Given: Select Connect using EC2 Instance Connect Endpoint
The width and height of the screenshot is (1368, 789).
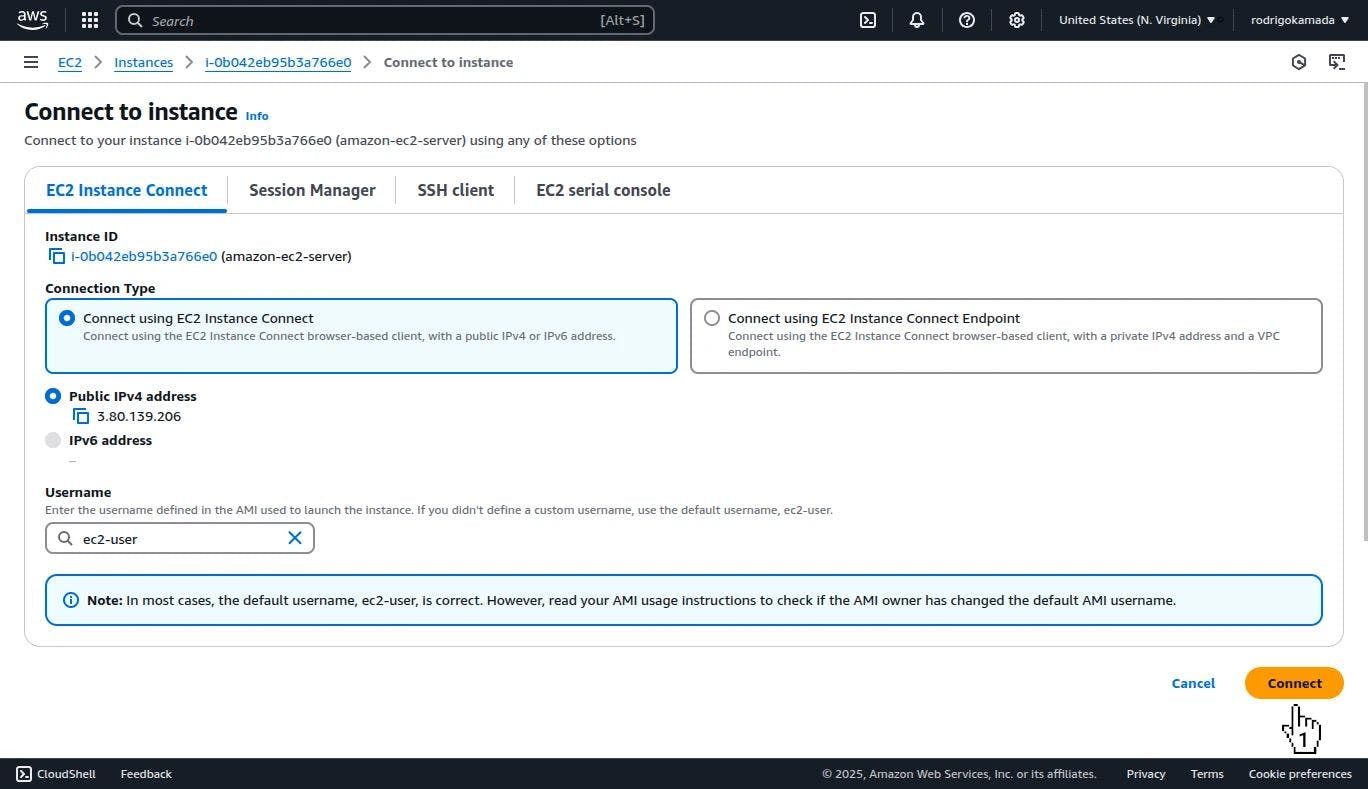Looking at the screenshot, I should click(x=712, y=318).
